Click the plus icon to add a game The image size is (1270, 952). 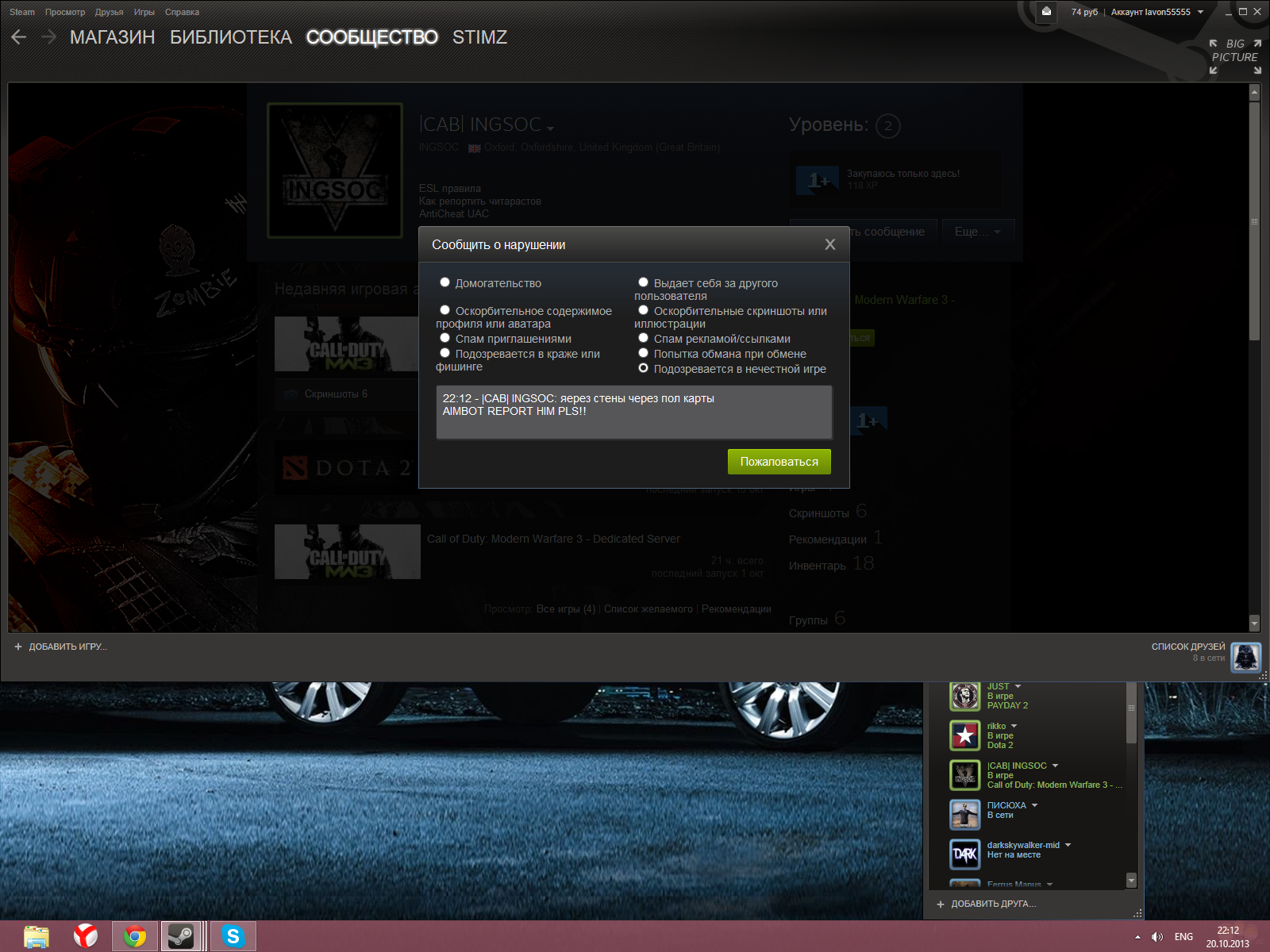pyautogui.click(x=18, y=647)
